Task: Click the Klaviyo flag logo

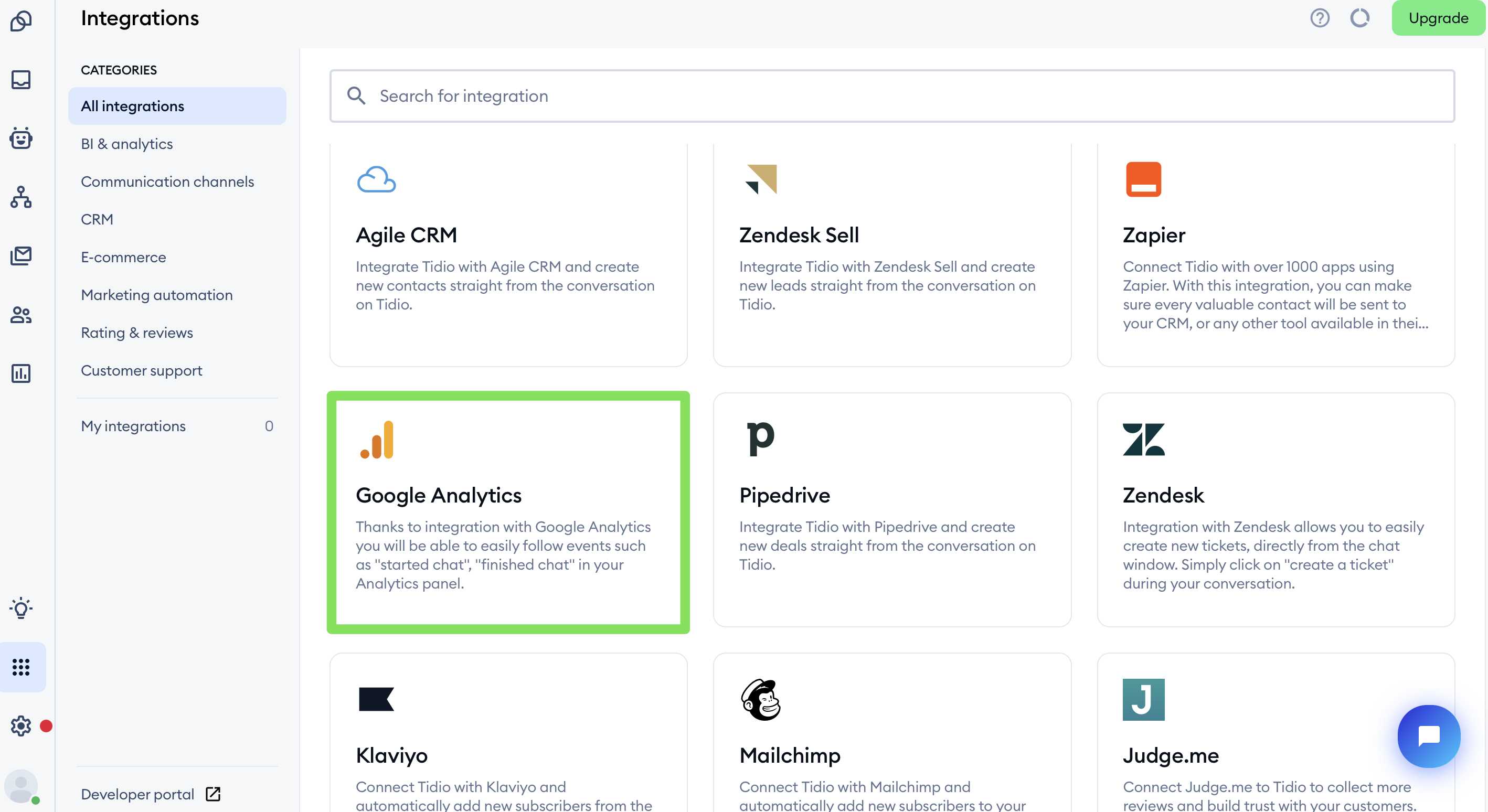Action: click(376, 699)
